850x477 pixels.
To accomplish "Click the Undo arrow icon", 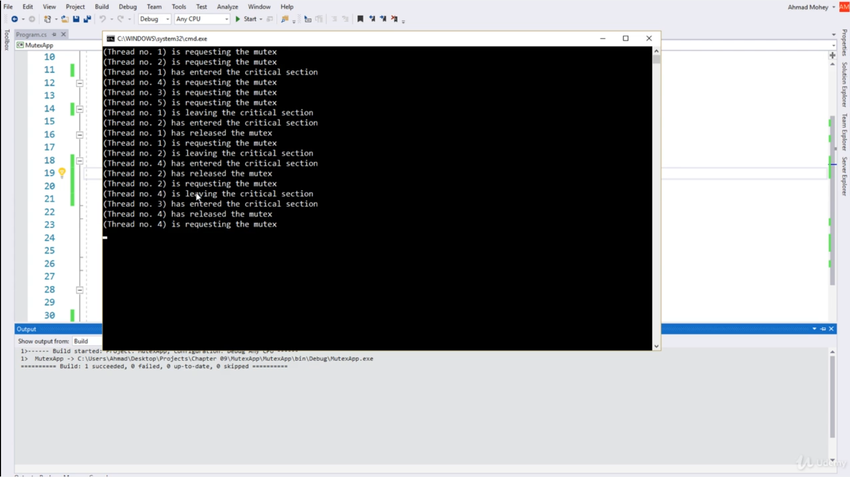I will pos(102,19).
